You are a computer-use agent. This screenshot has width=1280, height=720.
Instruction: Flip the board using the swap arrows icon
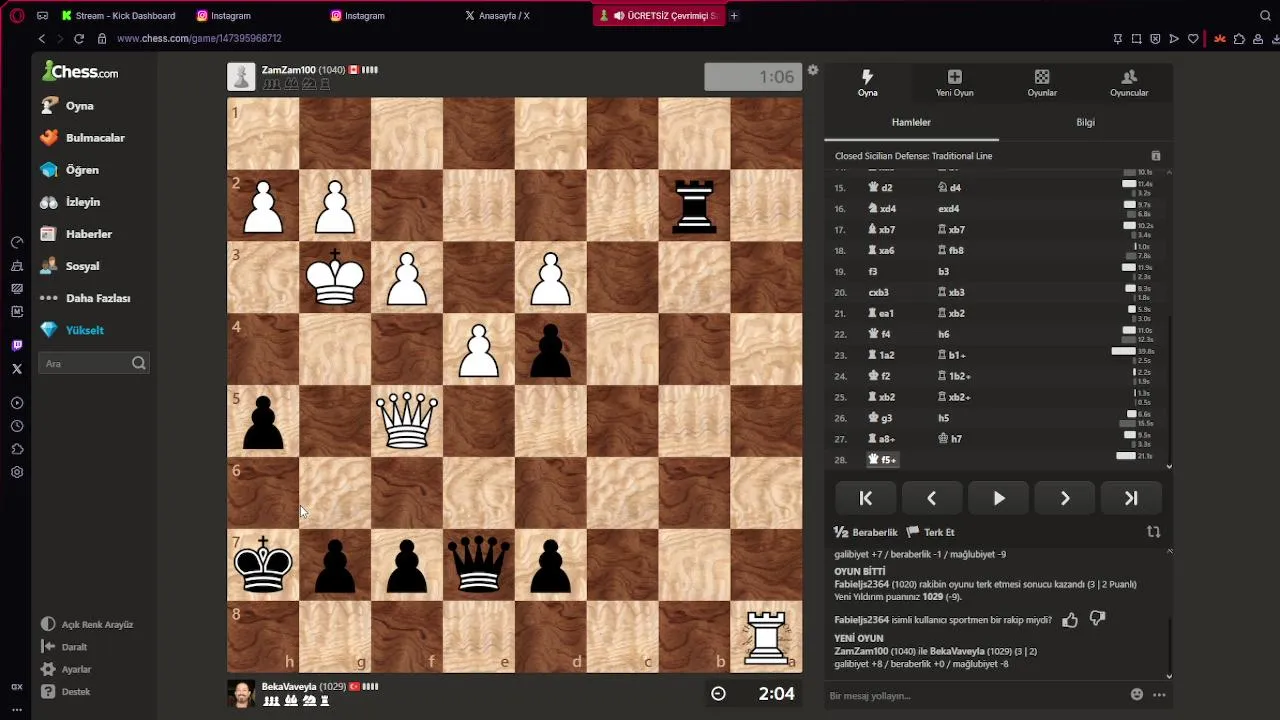pyautogui.click(x=1153, y=532)
